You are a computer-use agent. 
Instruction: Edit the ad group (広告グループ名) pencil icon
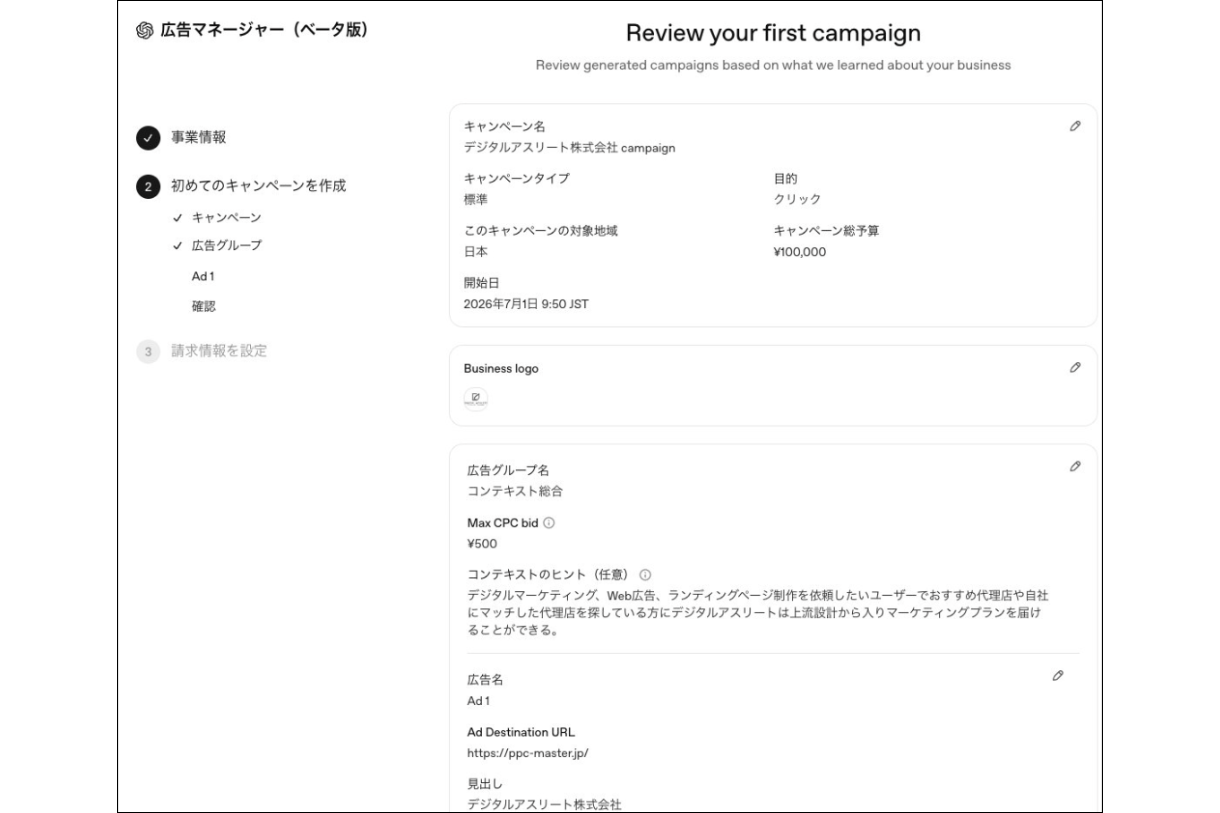pyautogui.click(x=1075, y=466)
